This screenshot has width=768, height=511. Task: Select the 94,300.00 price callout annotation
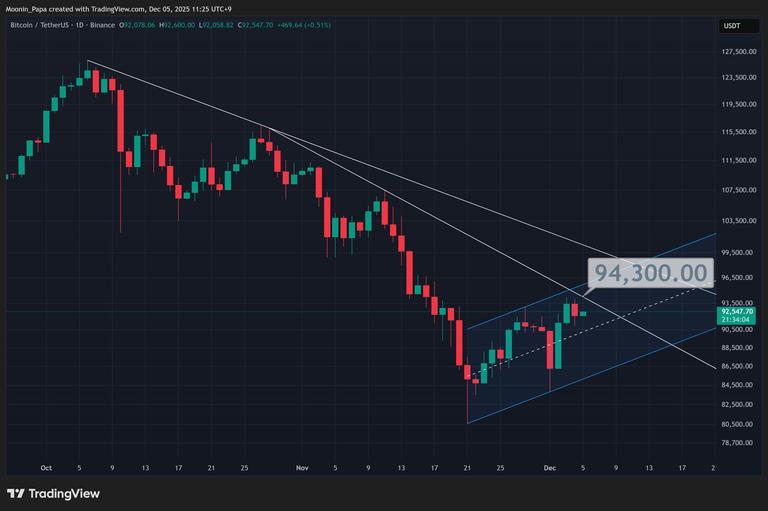coord(651,273)
